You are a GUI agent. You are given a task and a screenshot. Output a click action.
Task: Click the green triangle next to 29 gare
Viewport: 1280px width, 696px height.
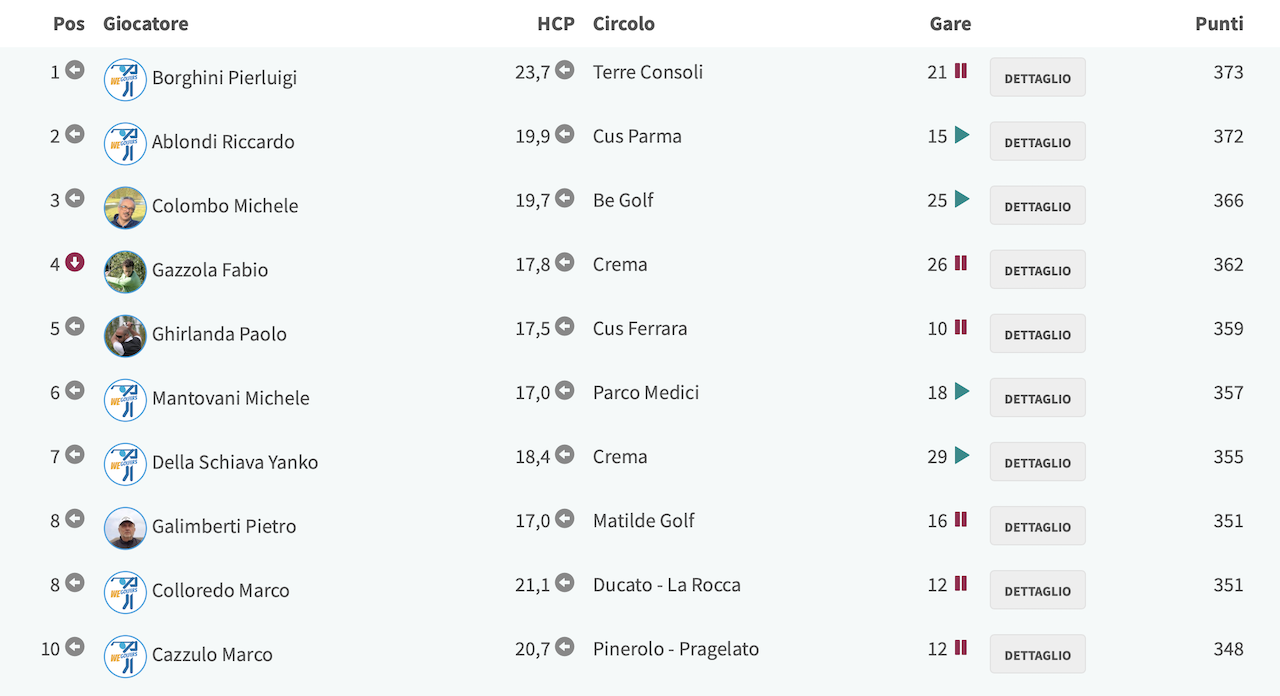962,455
